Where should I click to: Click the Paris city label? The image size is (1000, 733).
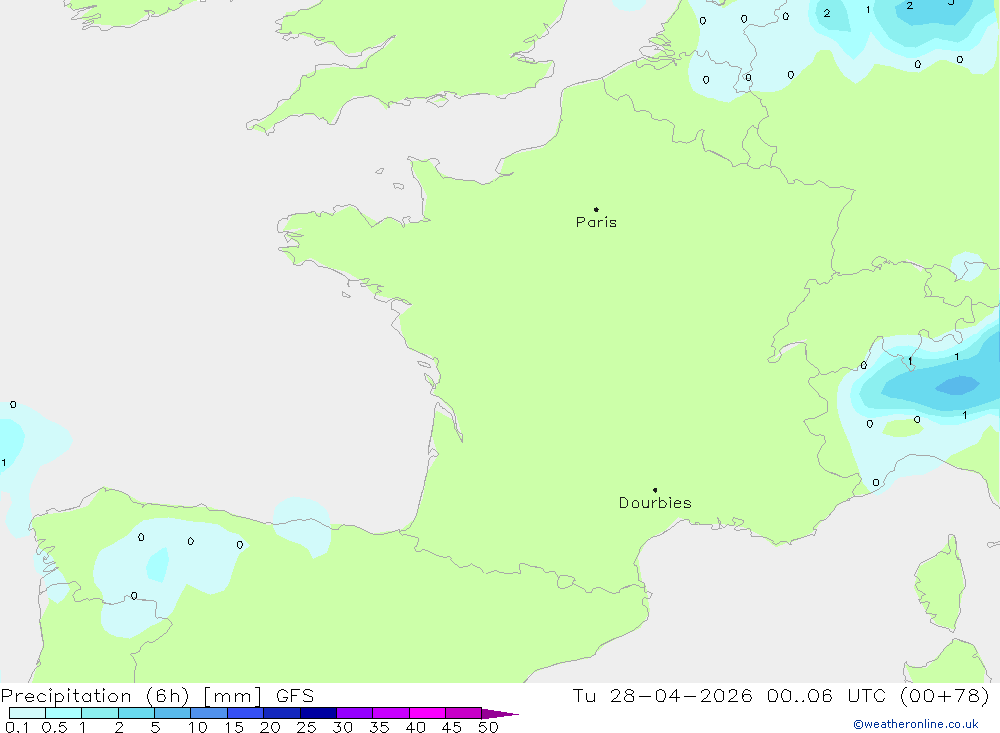coord(596,222)
